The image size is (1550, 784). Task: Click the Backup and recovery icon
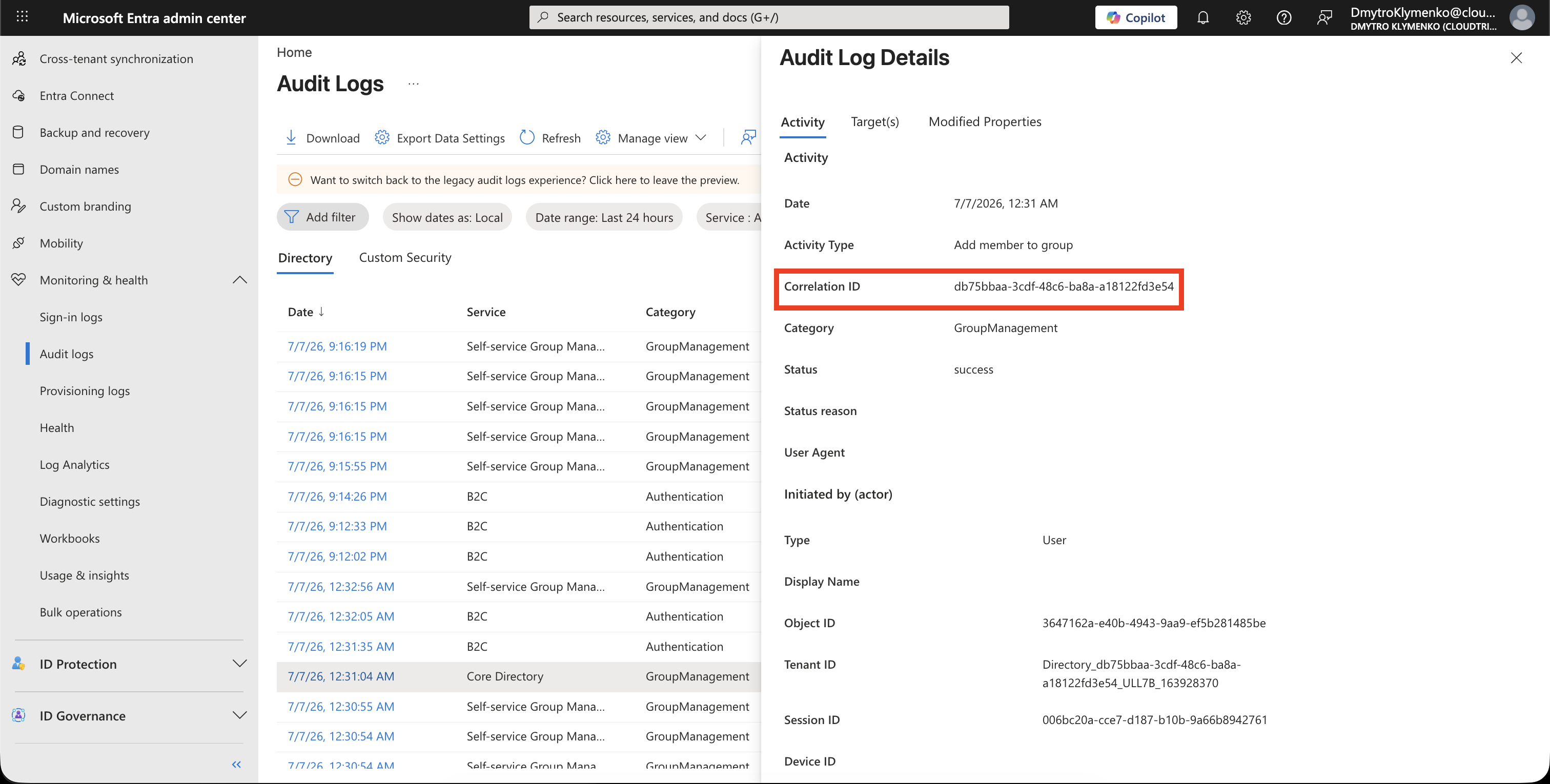coord(18,132)
